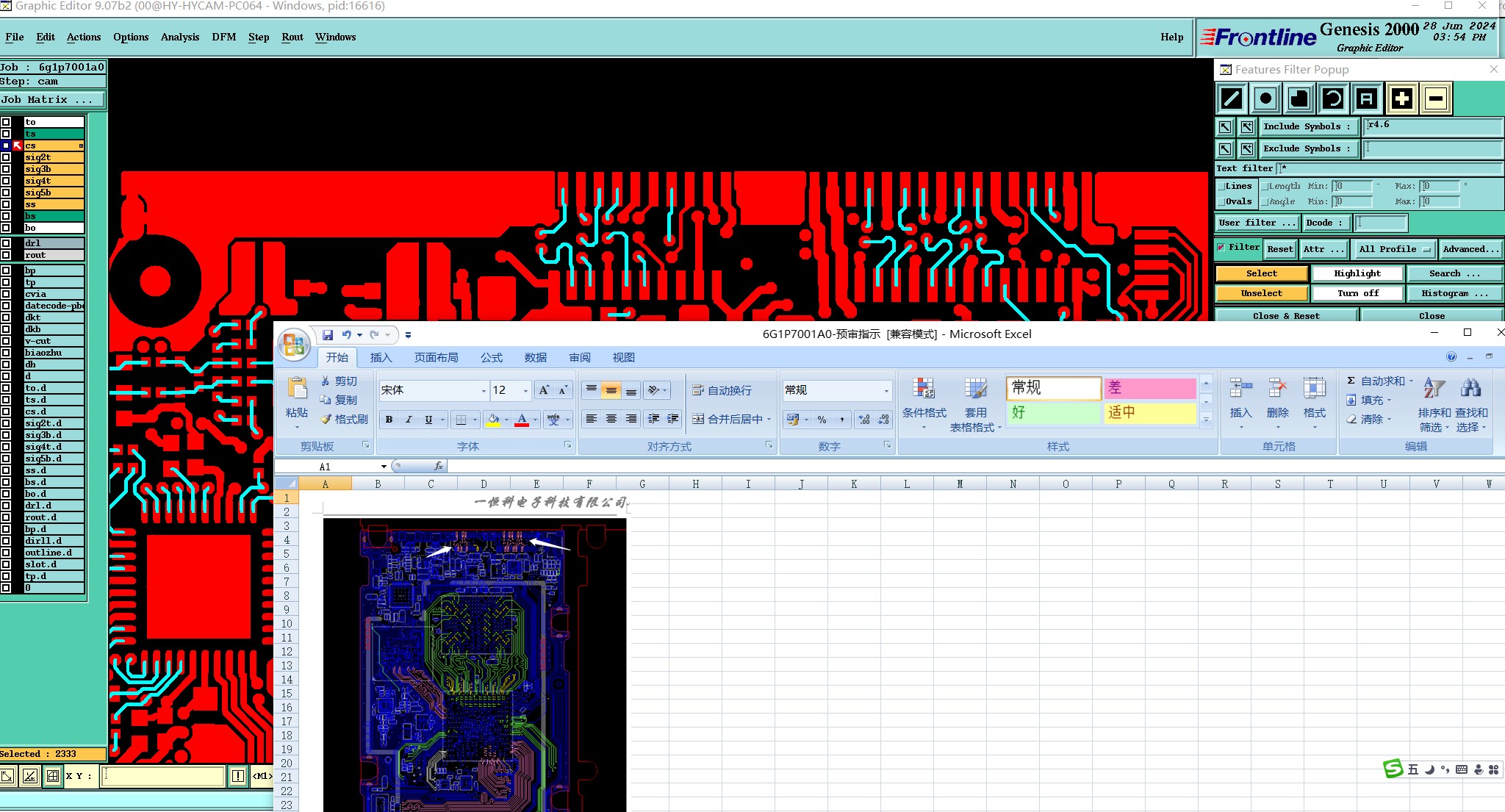Open Excel help question mark icon
1505x812 pixels.
tap(1451, 357)
